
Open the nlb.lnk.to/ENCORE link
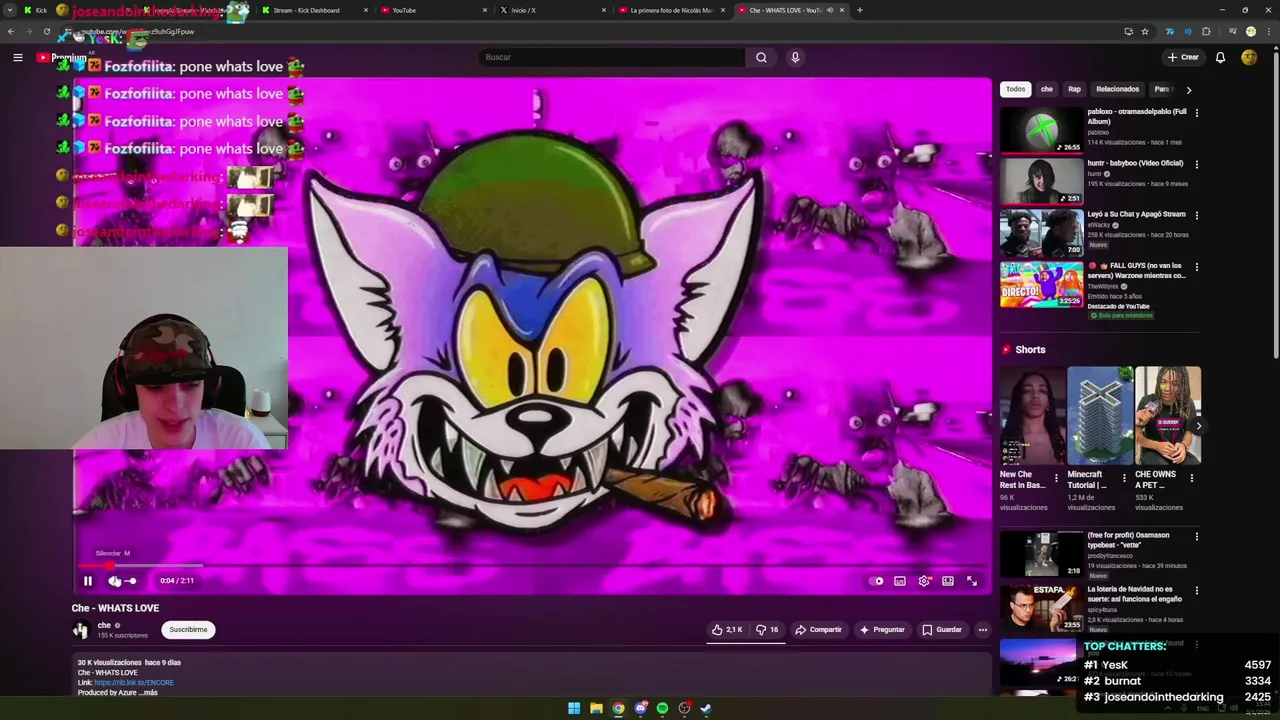click(x=134, y=683)
